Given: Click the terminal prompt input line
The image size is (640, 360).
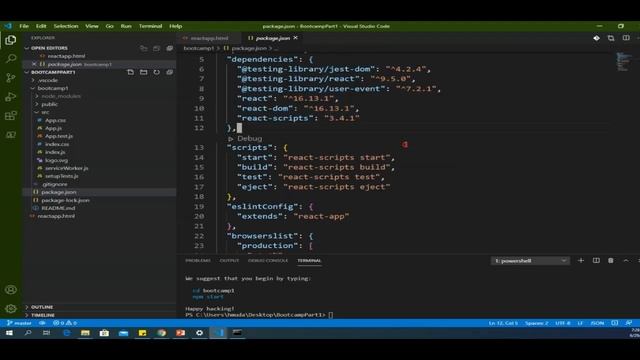Looking at the screenshot, I should tap(259, 315).
